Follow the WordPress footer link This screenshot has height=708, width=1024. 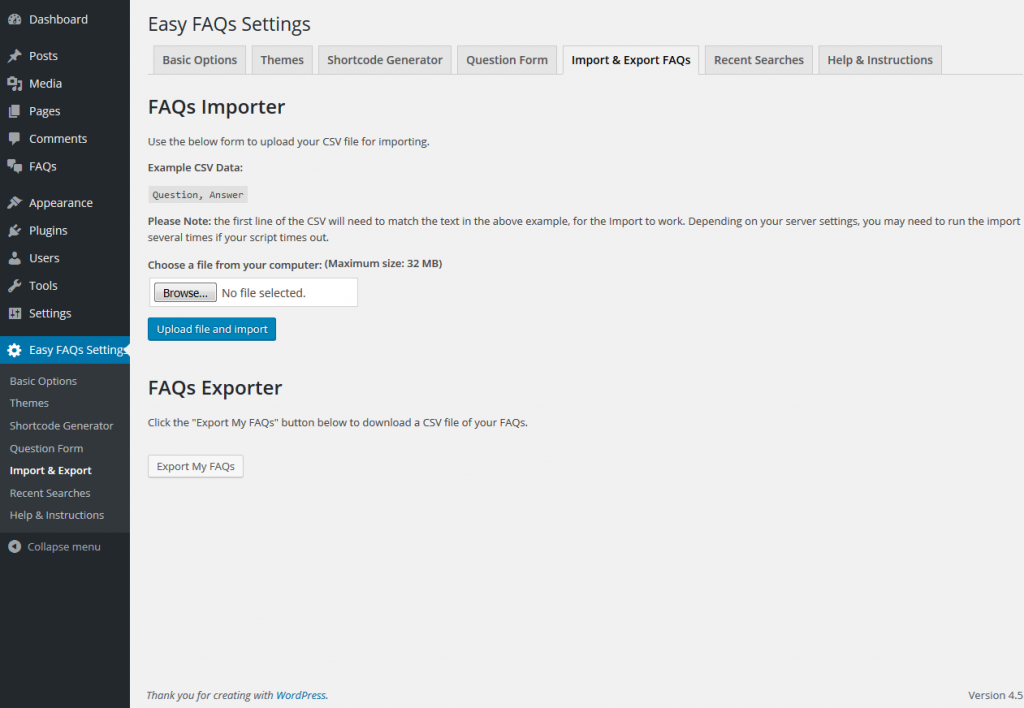click(300, 695)
